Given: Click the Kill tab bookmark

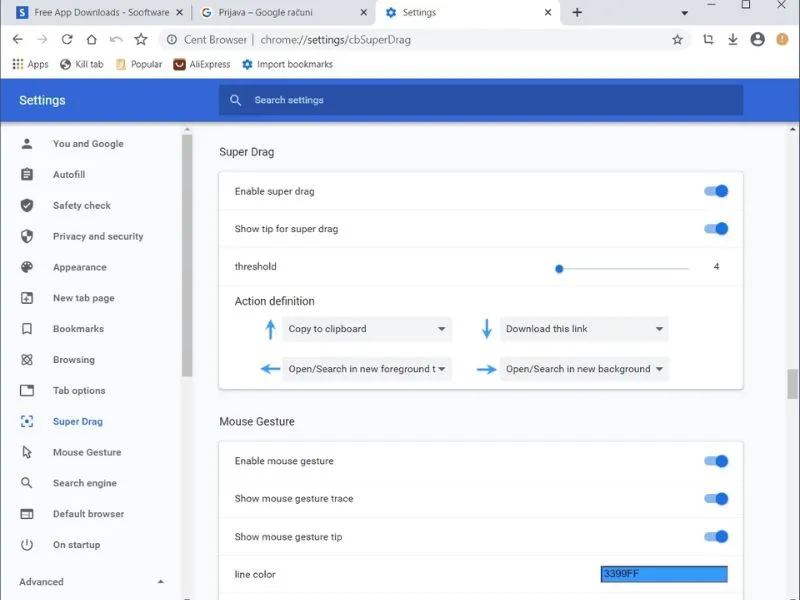Looking at the screenshot, I should coord(82,64).
